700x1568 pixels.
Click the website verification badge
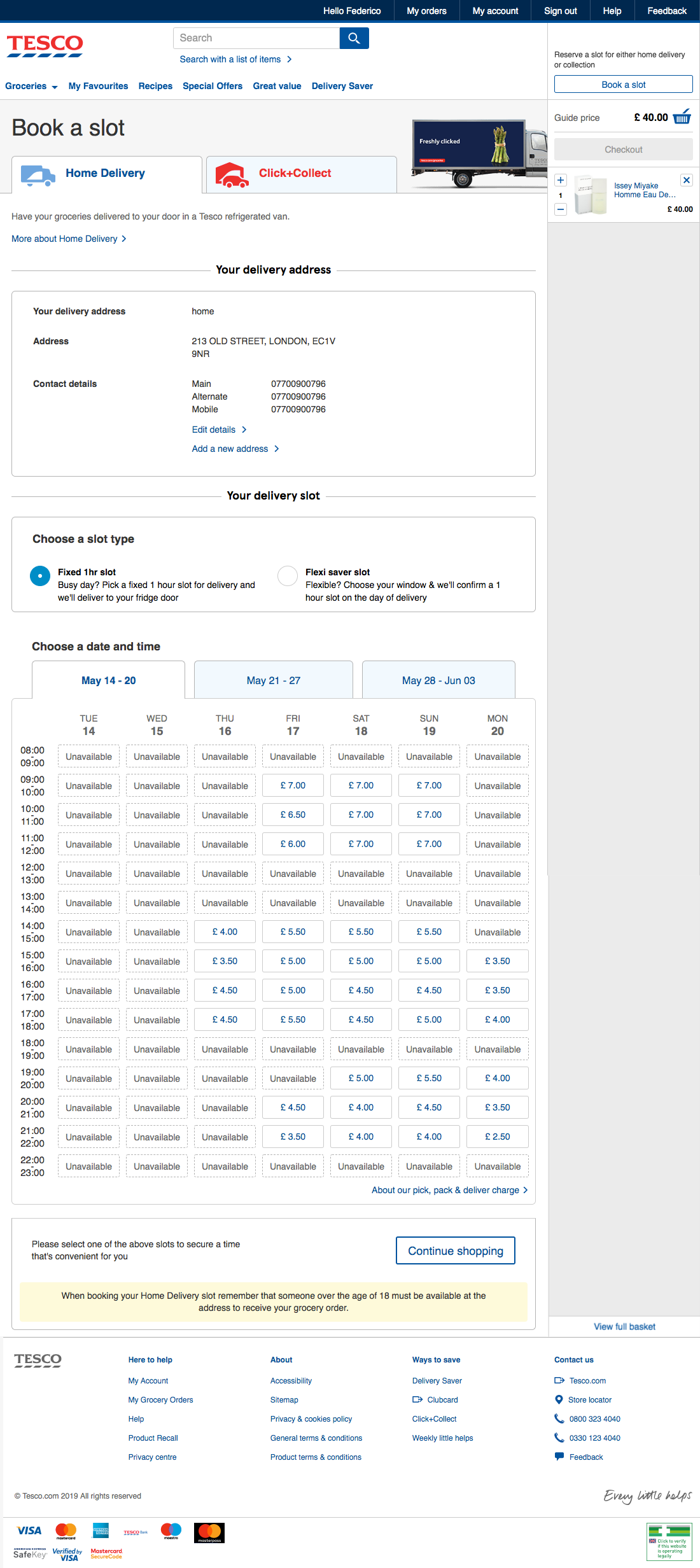pos(669,1542)
